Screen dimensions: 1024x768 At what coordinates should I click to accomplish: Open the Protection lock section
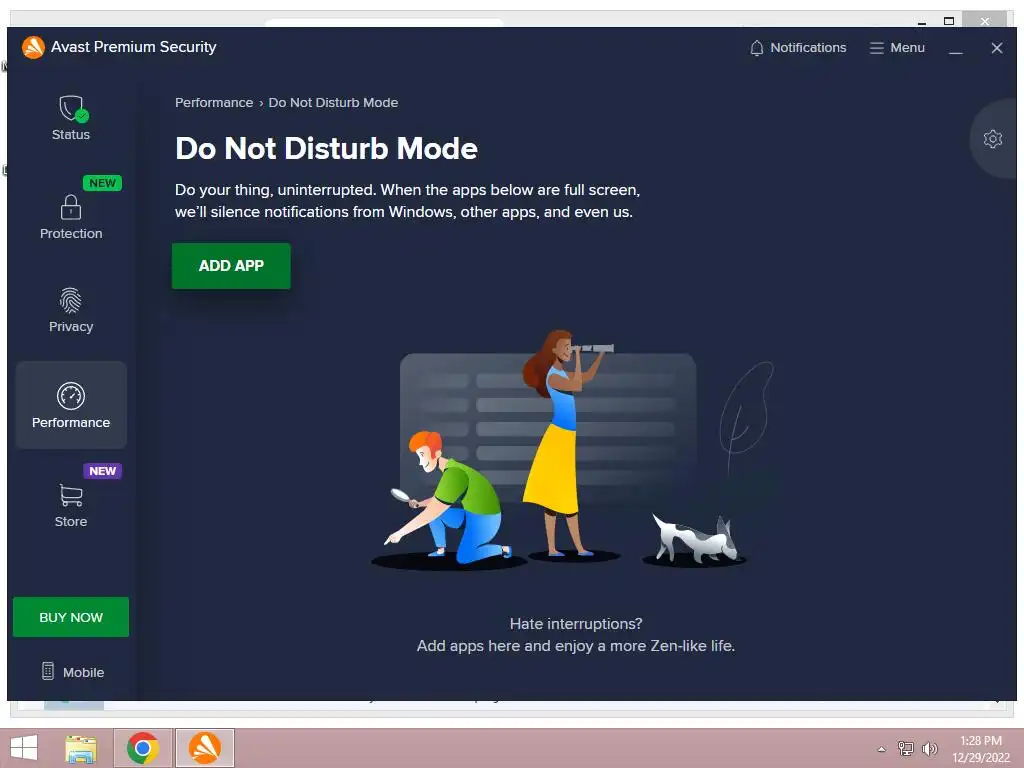click(71, 217)
